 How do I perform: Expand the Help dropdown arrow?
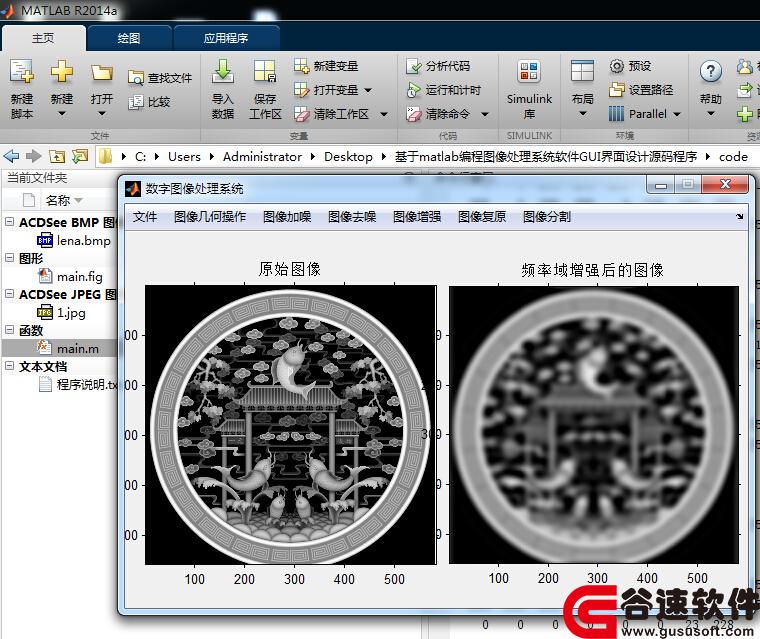click(711, 114)
